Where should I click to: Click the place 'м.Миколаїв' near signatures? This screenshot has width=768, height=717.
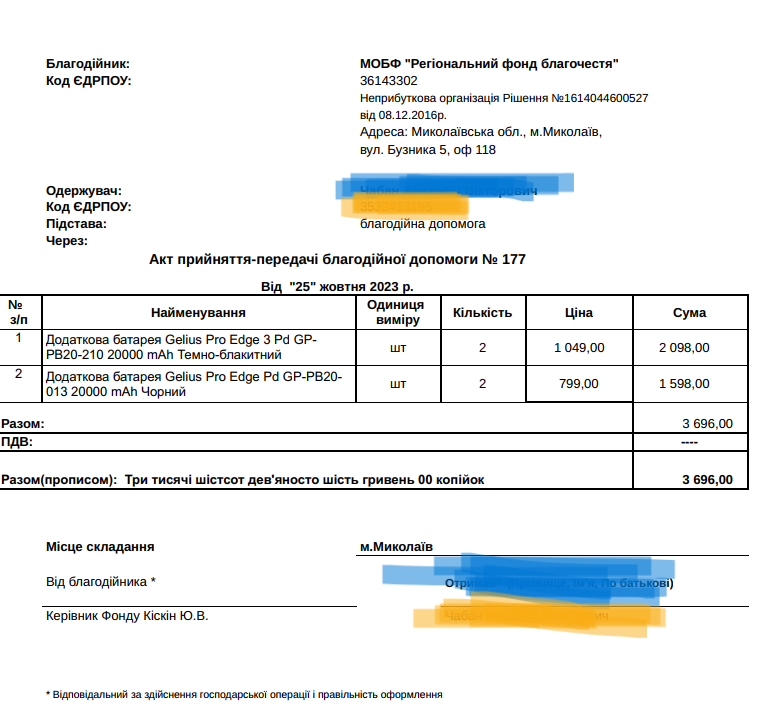pos(396,547)
